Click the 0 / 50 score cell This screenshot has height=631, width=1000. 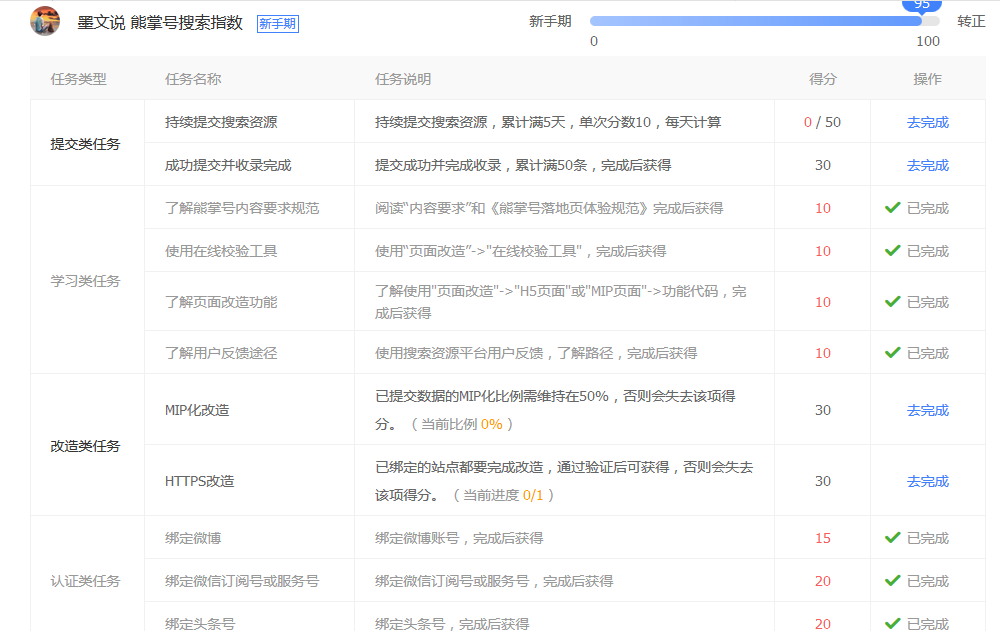pyautogui.click(x=822, y=122)
